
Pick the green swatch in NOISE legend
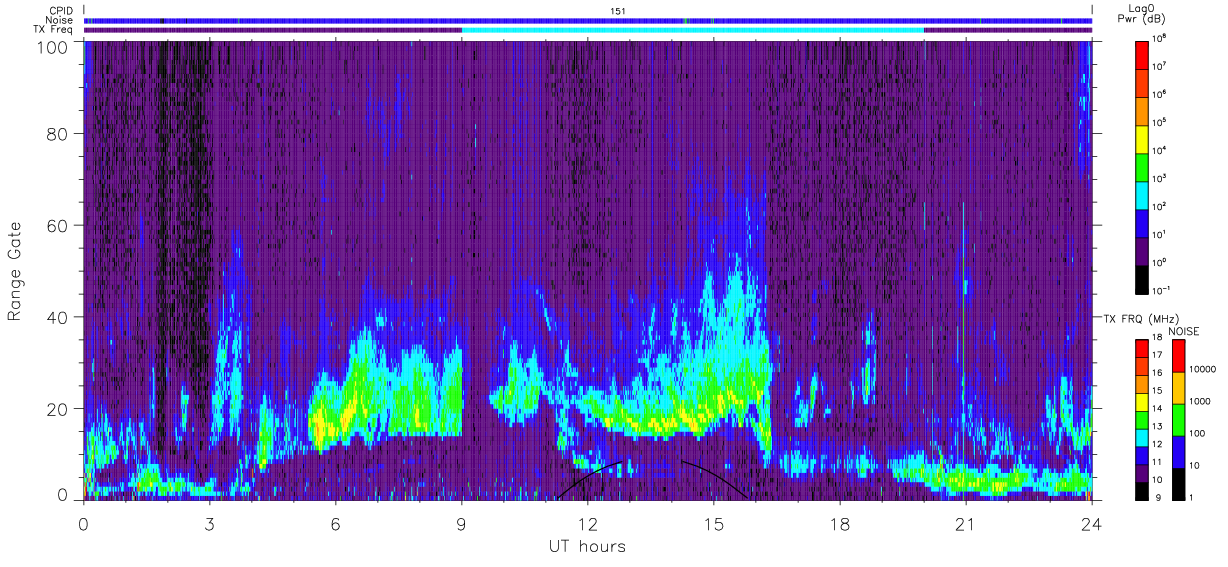tap(1178, 419)
